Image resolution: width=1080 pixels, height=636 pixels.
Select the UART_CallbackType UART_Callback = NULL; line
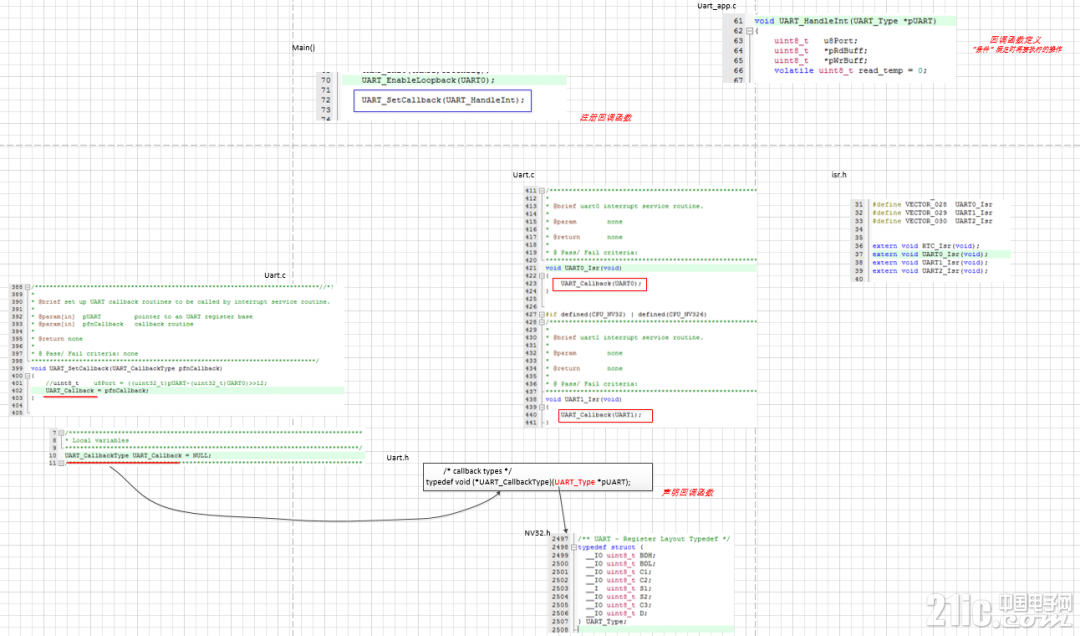click(138, 455)
